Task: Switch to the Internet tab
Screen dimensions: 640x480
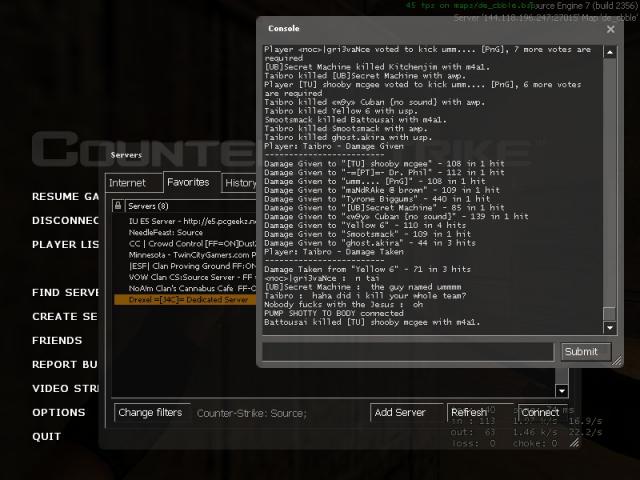Action: click(x=134, y=183)
